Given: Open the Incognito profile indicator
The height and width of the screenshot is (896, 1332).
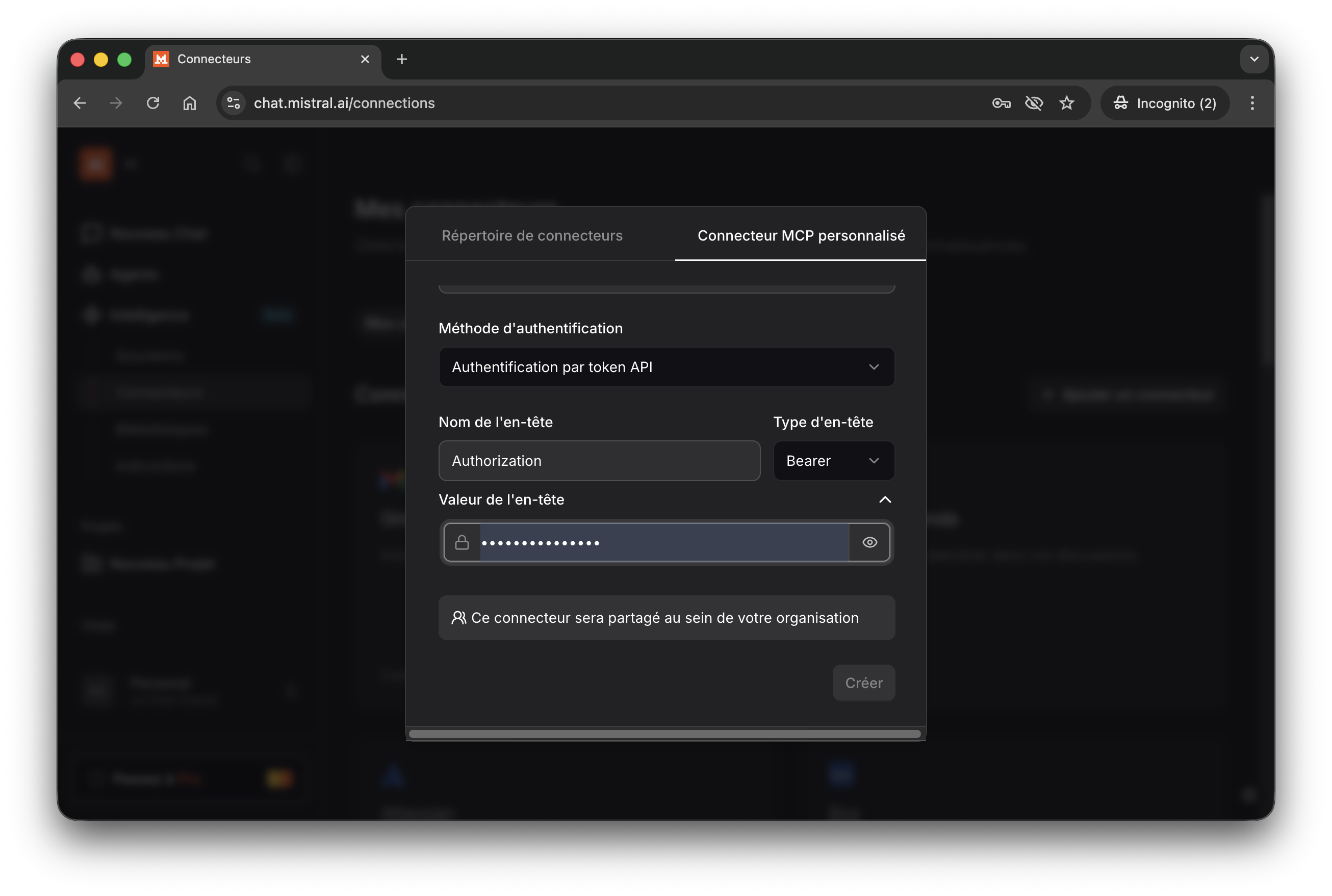Looking at the screenshot, I should [1165, 103].
